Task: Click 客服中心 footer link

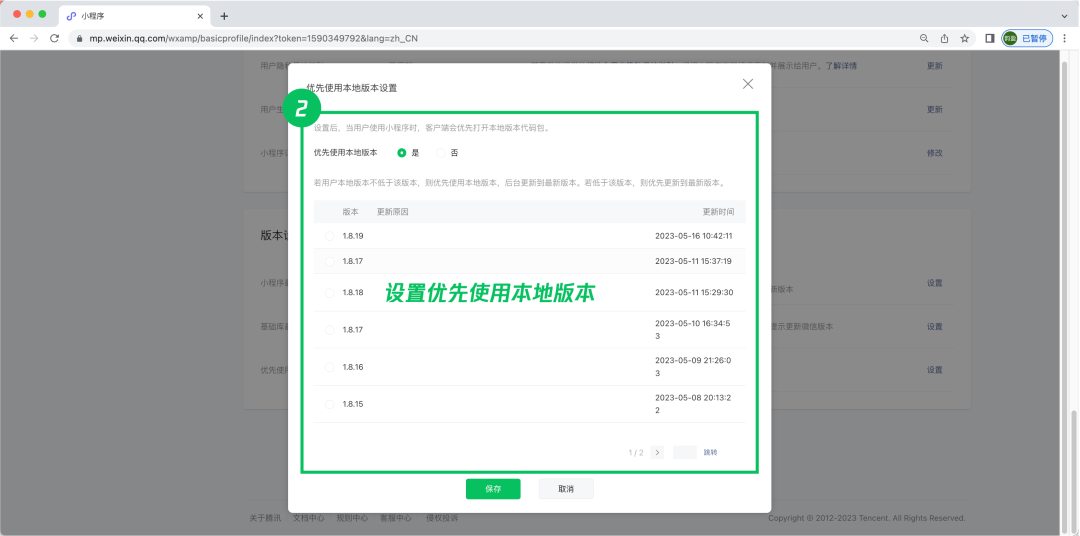Action: (x=396, y=518)
